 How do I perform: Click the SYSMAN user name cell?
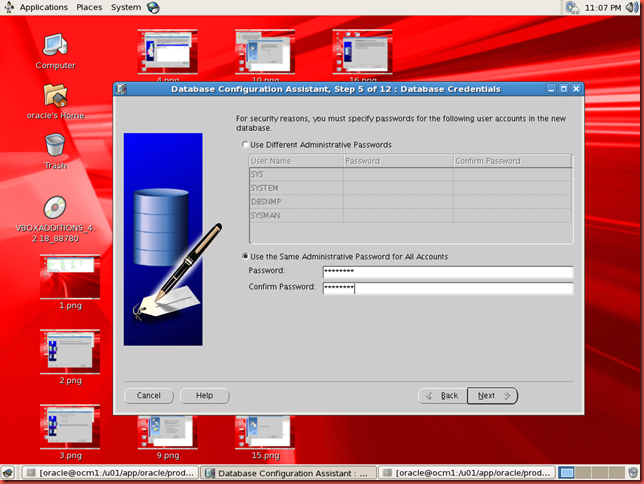[296, 215]
